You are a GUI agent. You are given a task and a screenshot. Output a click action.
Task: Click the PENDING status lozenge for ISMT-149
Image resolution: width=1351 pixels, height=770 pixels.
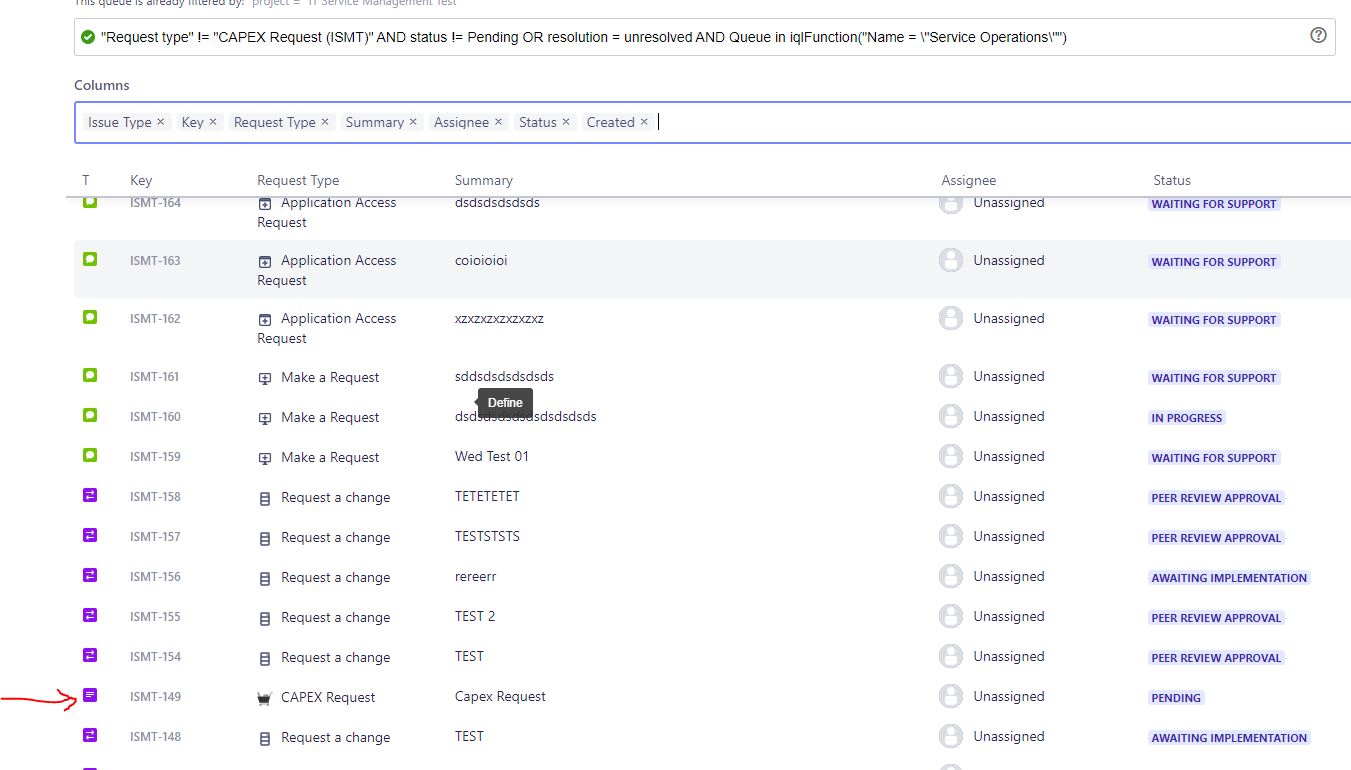click(1176, 697)
